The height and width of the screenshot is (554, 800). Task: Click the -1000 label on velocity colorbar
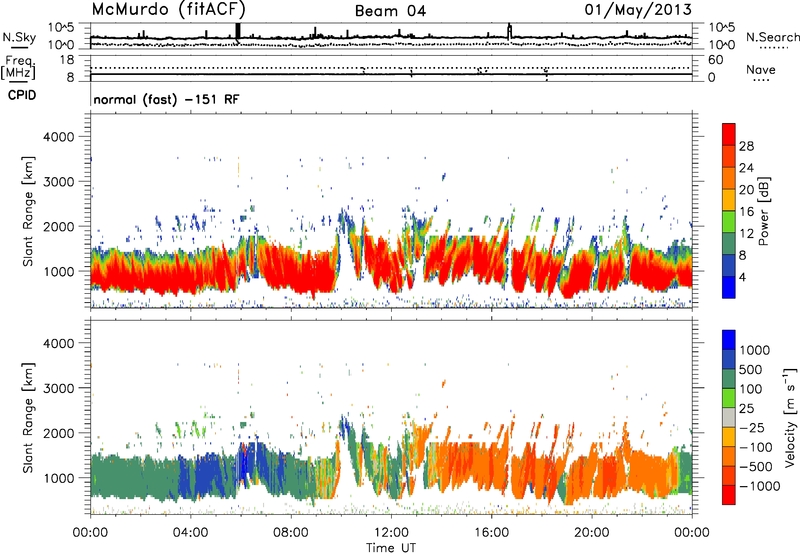click(759, 486)
